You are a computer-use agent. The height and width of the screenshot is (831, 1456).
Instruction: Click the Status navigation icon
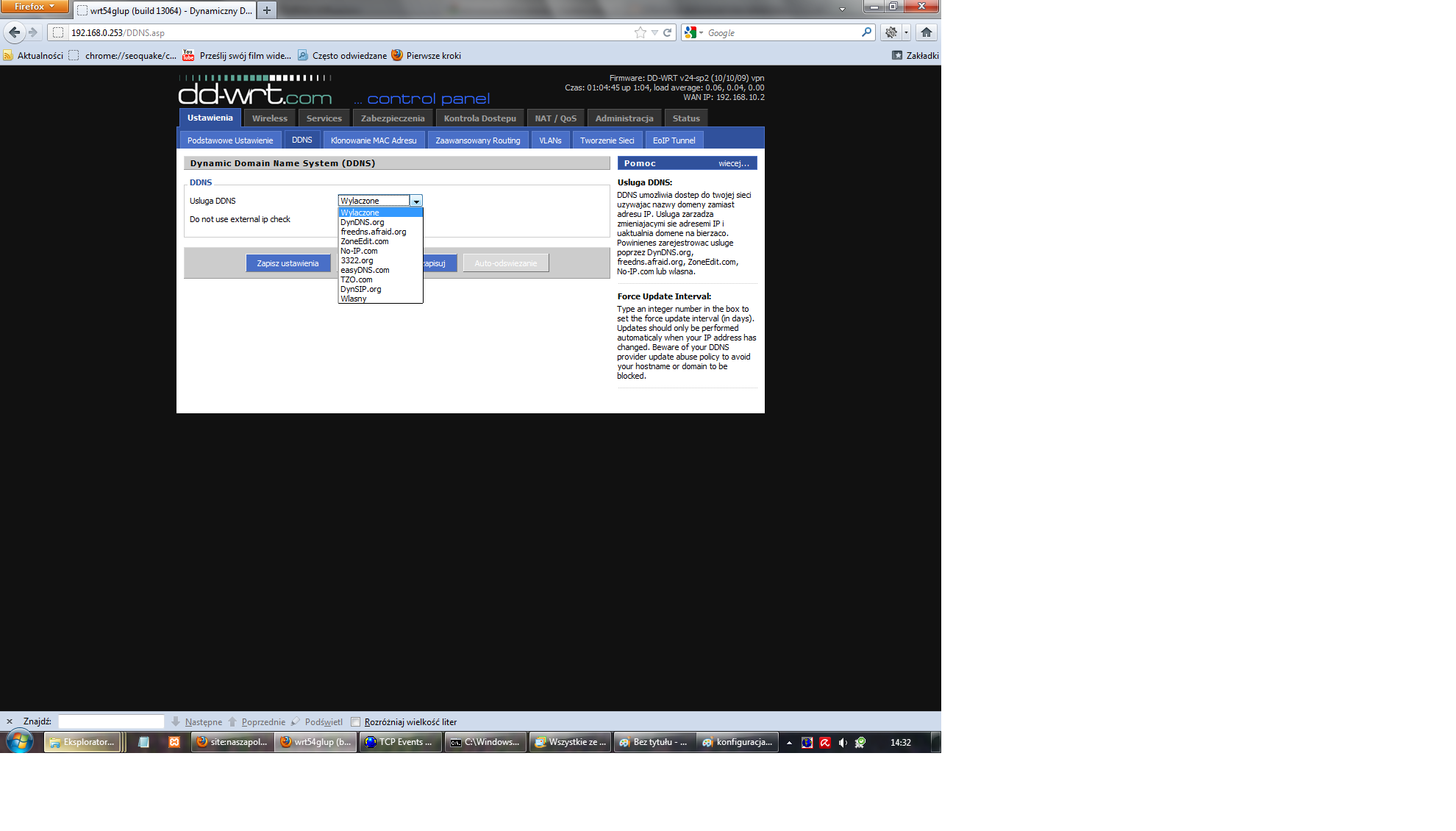[686, 118]
